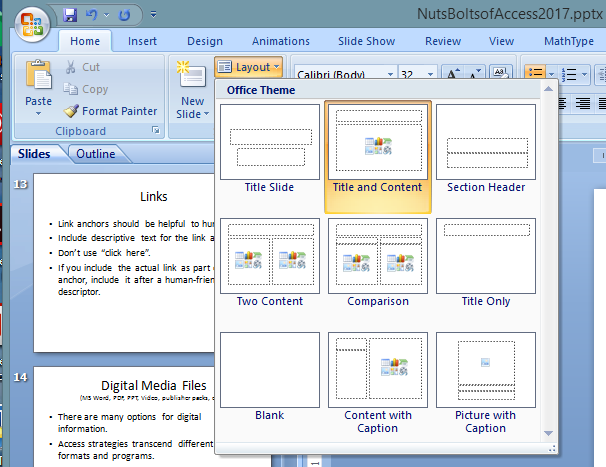Screen dimensions: 606x467
Task: Open the bullets style dropdown arrow
Action: 552,73
